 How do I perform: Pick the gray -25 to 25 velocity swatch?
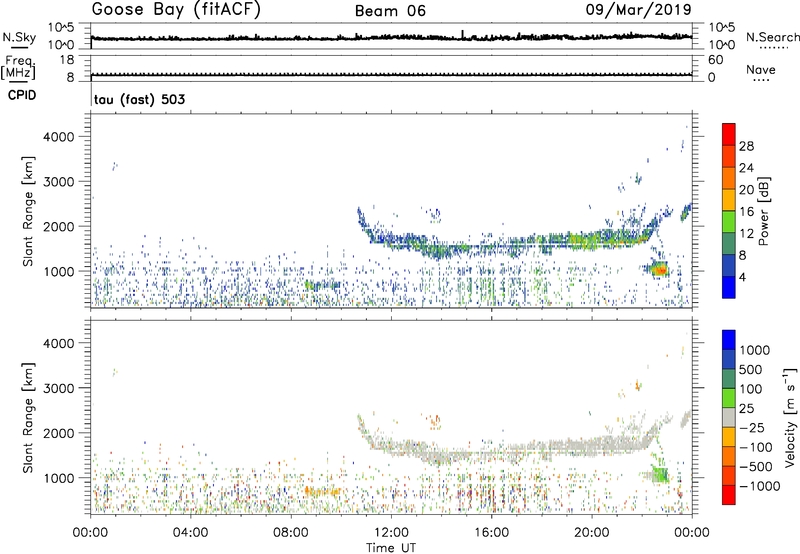(x=729, y=417)
